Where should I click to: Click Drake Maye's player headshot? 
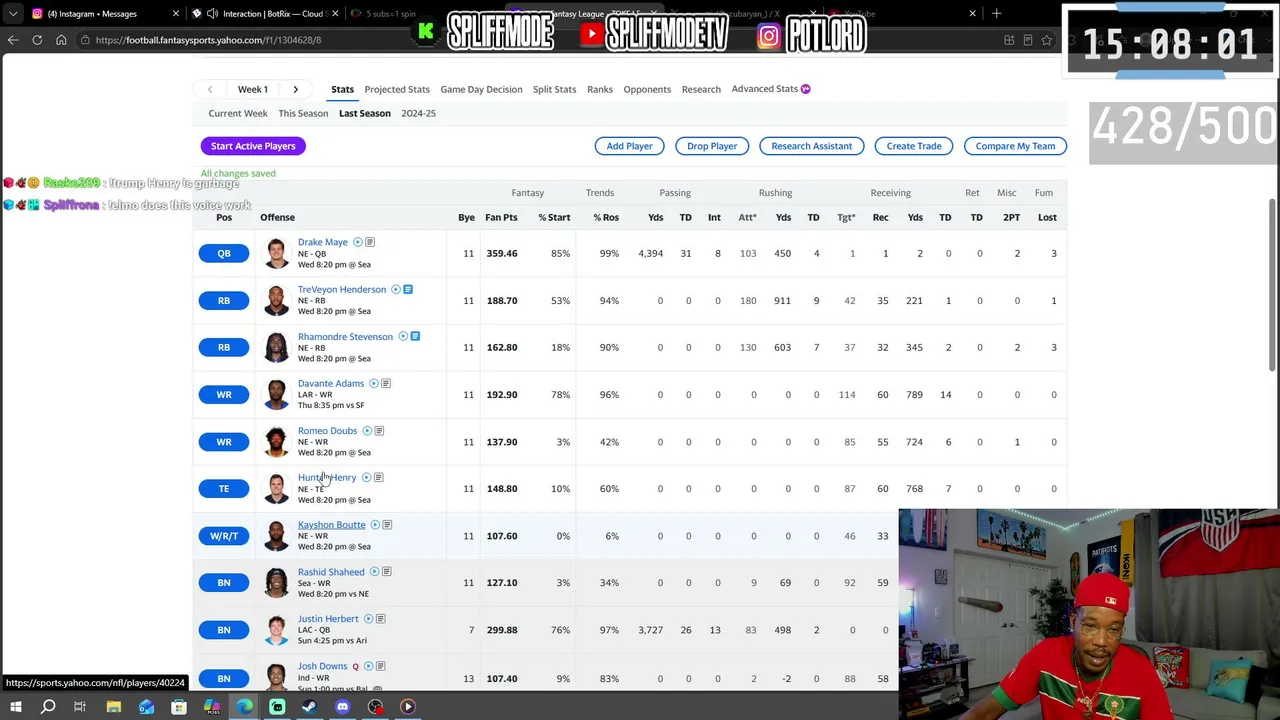pos(276,253)
